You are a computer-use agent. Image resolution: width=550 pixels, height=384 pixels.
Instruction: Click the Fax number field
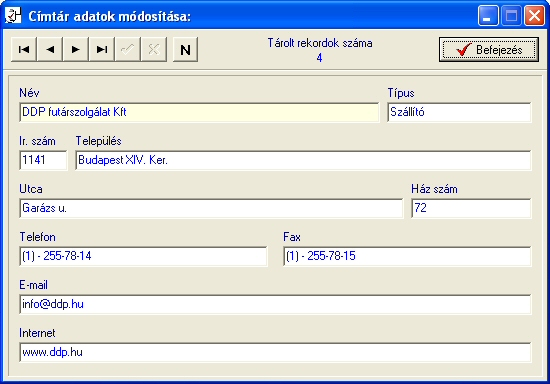pyautogui.click(x=407, y=256)
